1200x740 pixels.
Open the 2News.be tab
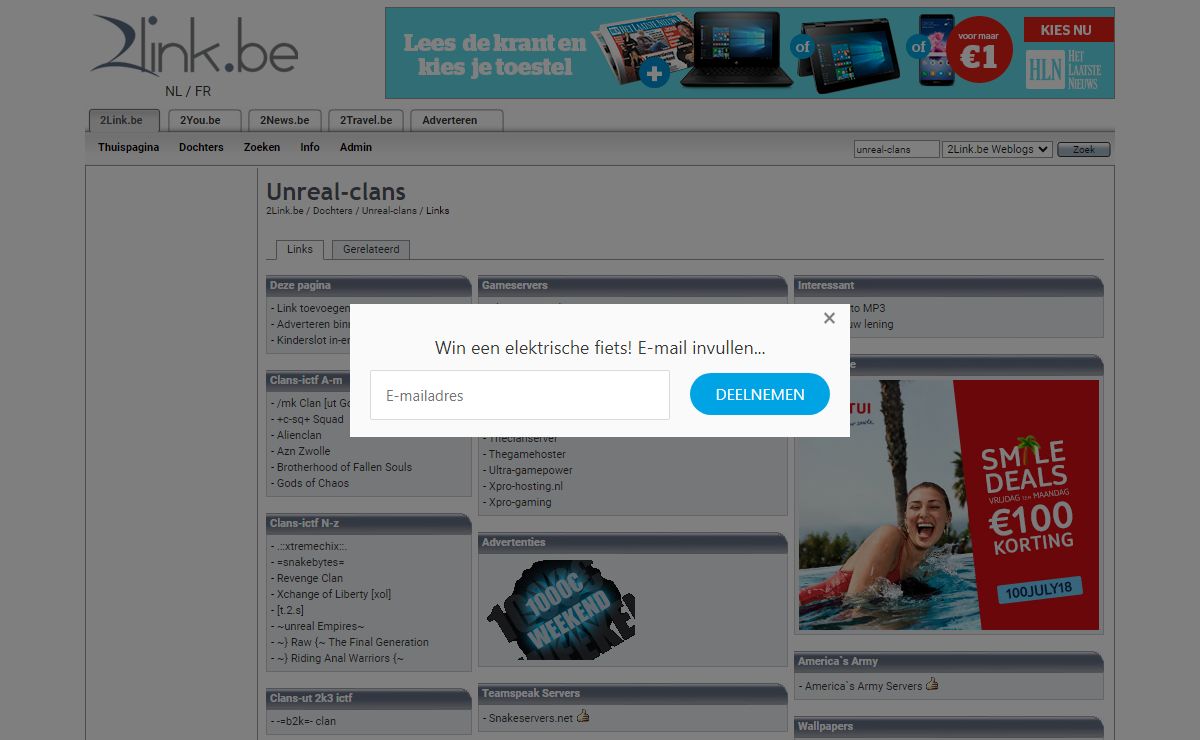click(284, 120)
